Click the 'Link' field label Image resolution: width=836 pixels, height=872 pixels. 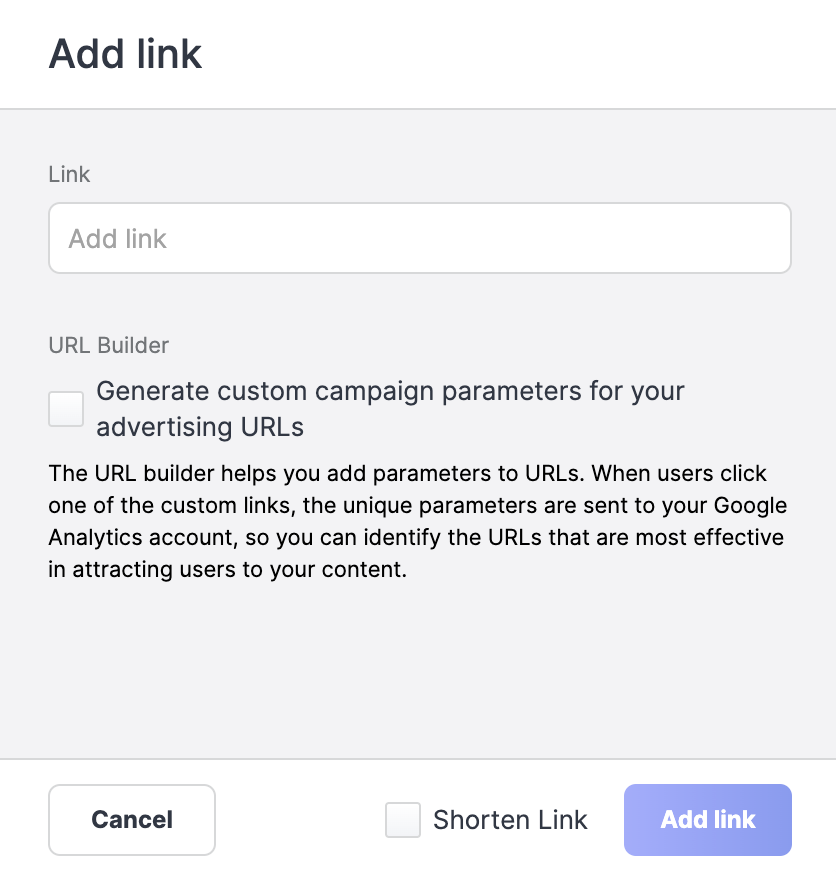point(69,174)
